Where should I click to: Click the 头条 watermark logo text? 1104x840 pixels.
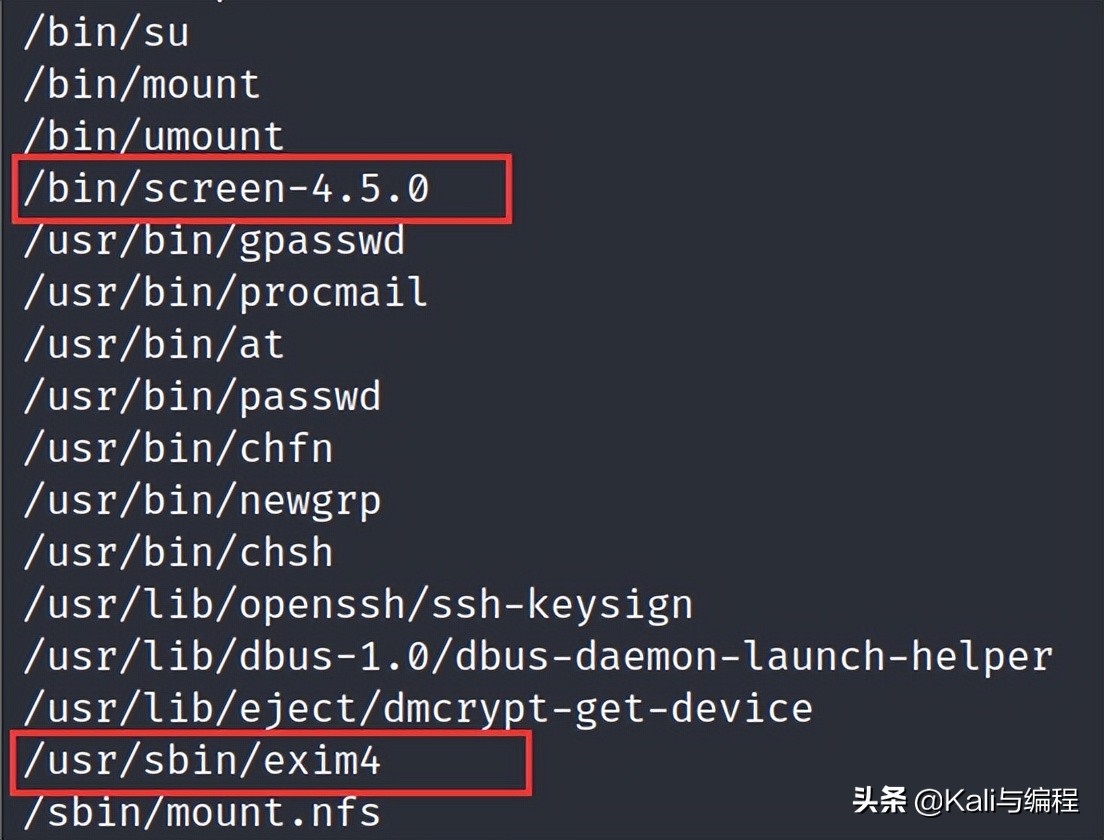pos(879,800)
